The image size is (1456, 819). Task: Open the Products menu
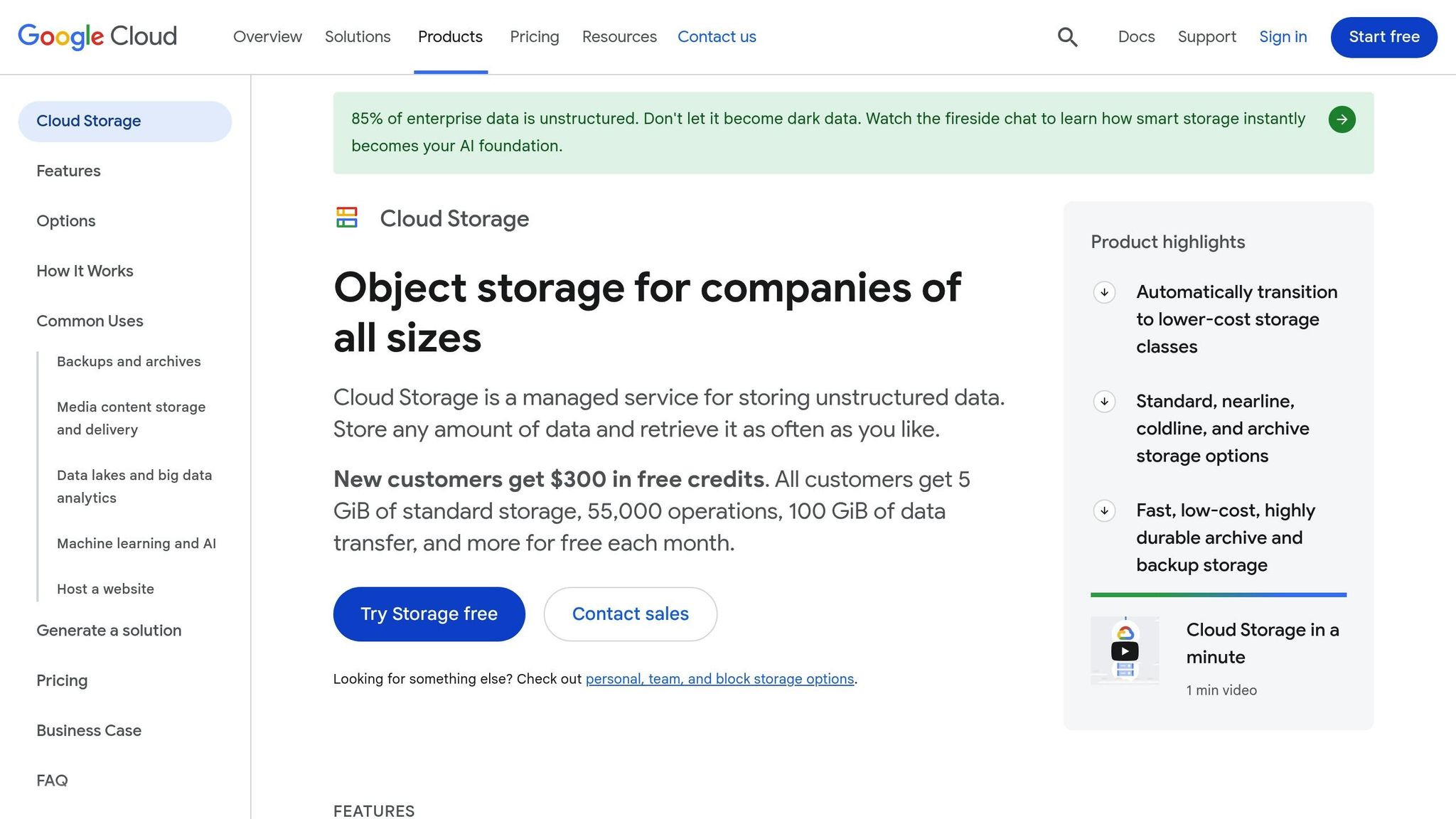point(450,36)
